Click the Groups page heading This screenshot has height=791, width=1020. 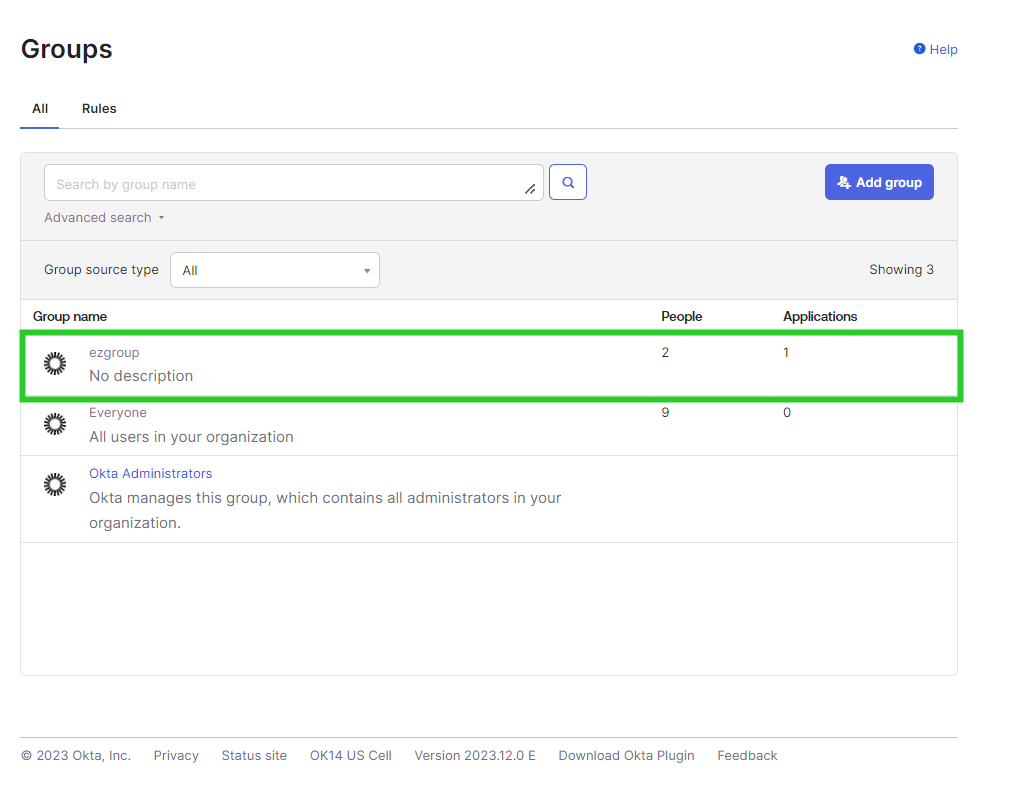point(66,49)
